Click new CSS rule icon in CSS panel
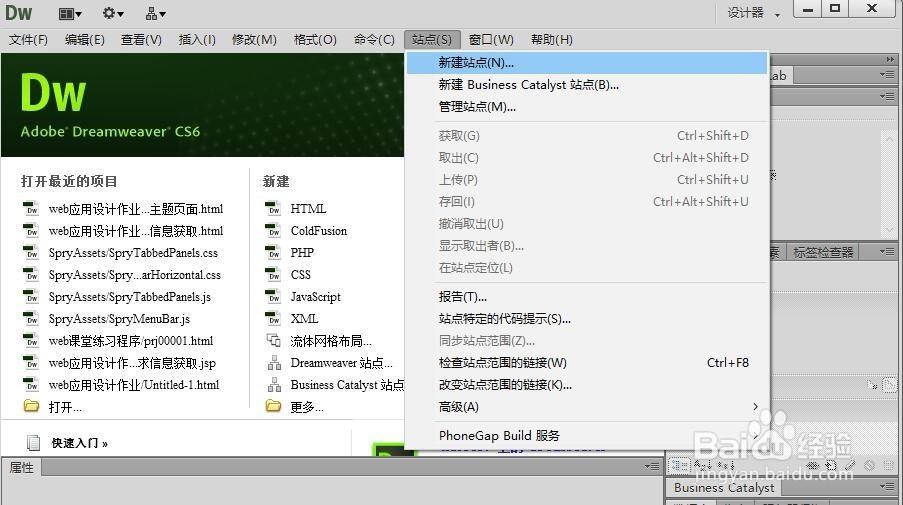The width and height of the screenshot is (903, 505). click(831, 465)
